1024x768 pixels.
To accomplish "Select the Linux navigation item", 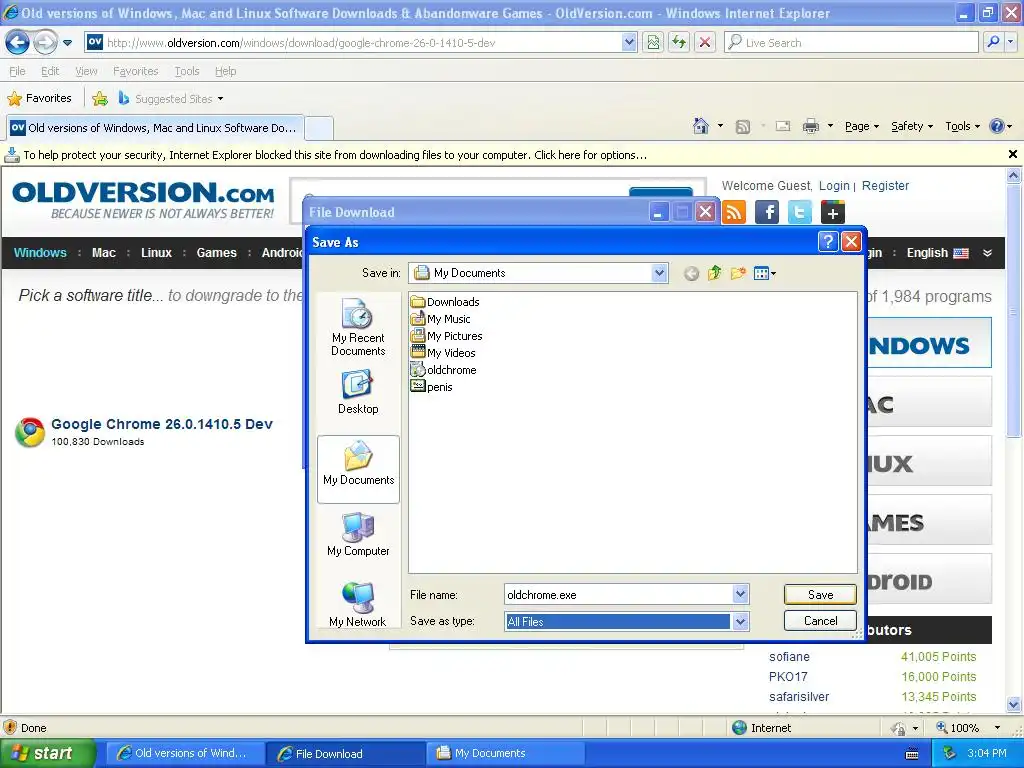I will click(156, 253).
